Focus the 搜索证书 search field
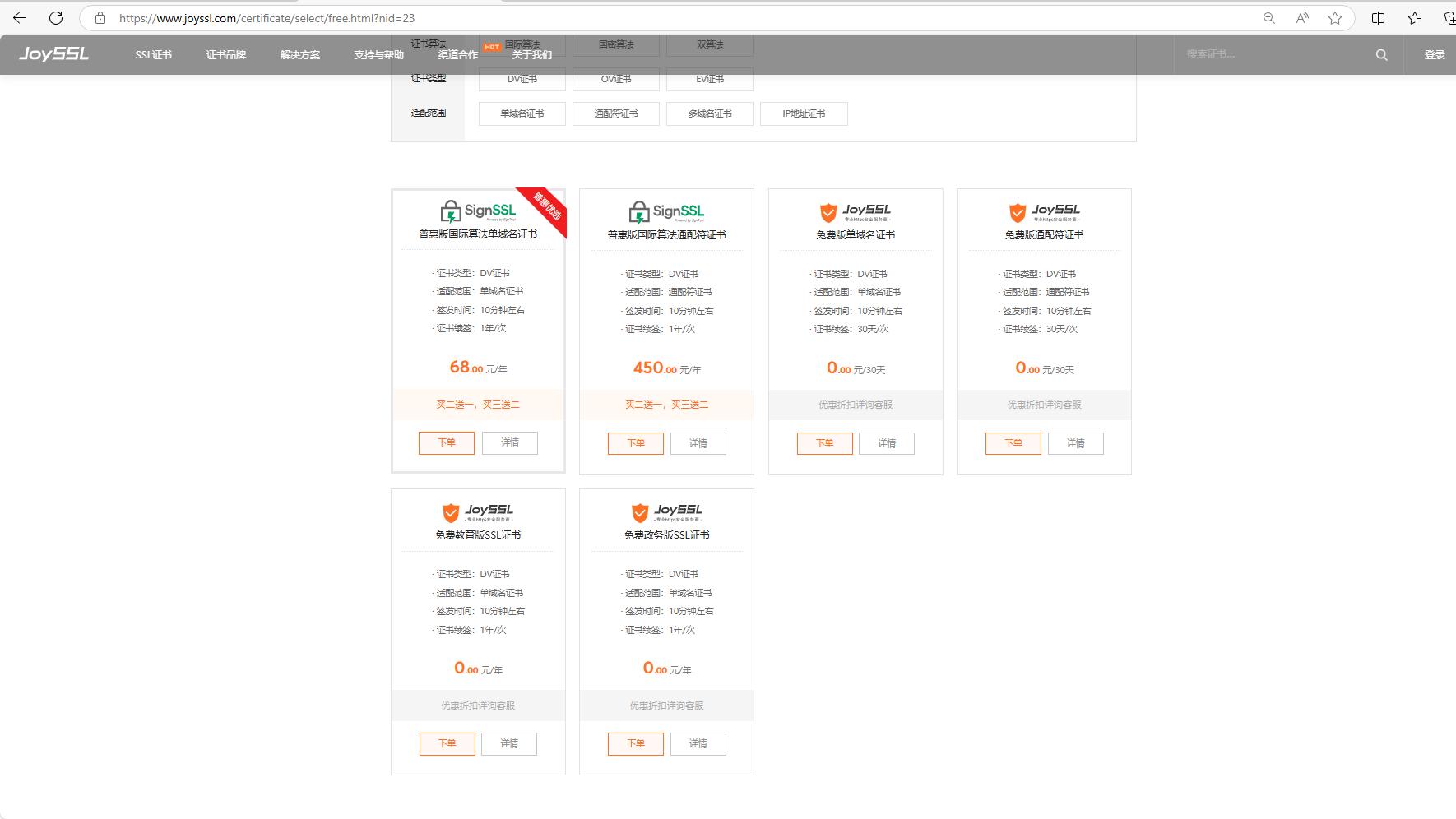Viewport: 1456px width, 819px height. [x=1275, y=54]
